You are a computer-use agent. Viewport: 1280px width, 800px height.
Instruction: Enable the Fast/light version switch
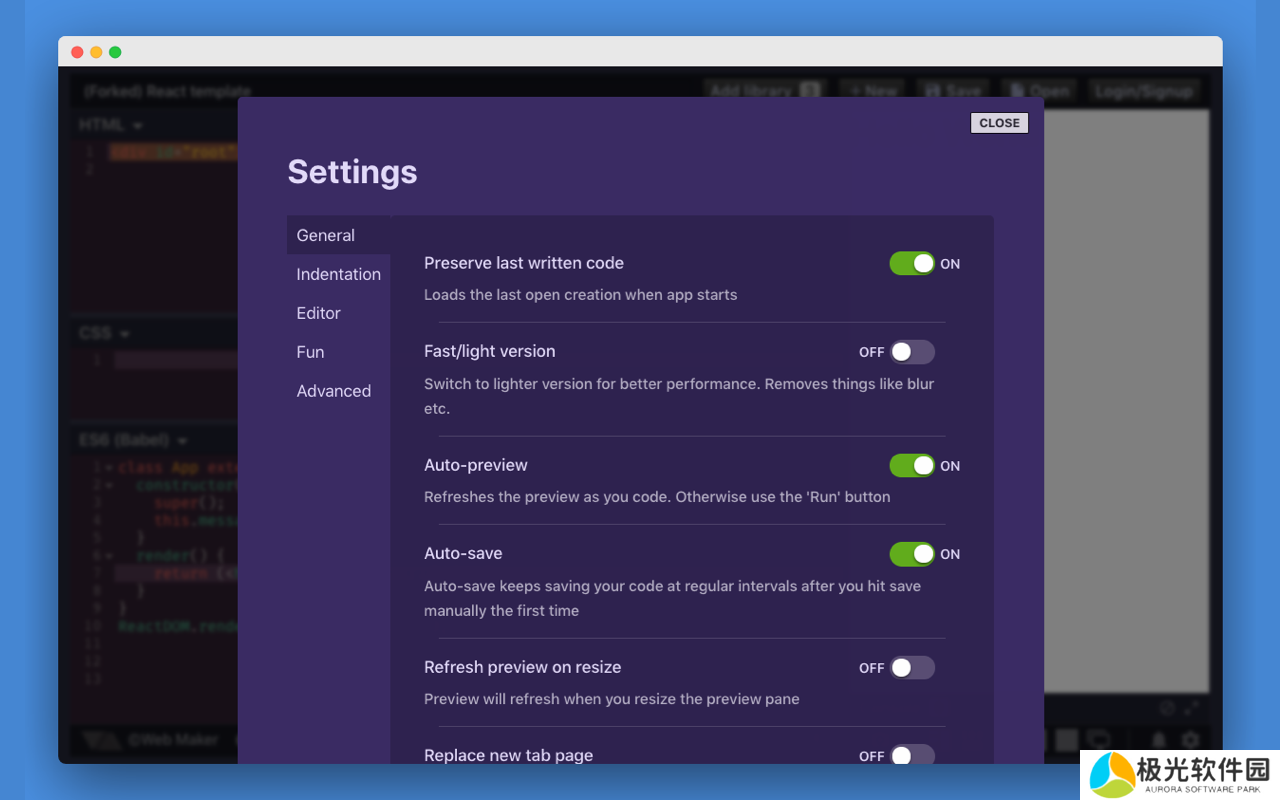912,352
